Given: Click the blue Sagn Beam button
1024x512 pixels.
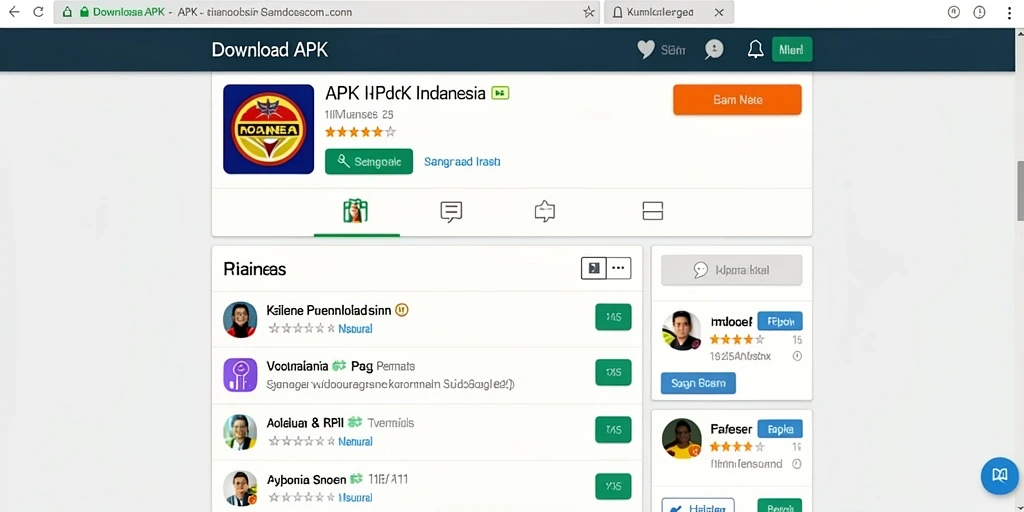Looking at the screenshot, I should click(x=698, y=383).
